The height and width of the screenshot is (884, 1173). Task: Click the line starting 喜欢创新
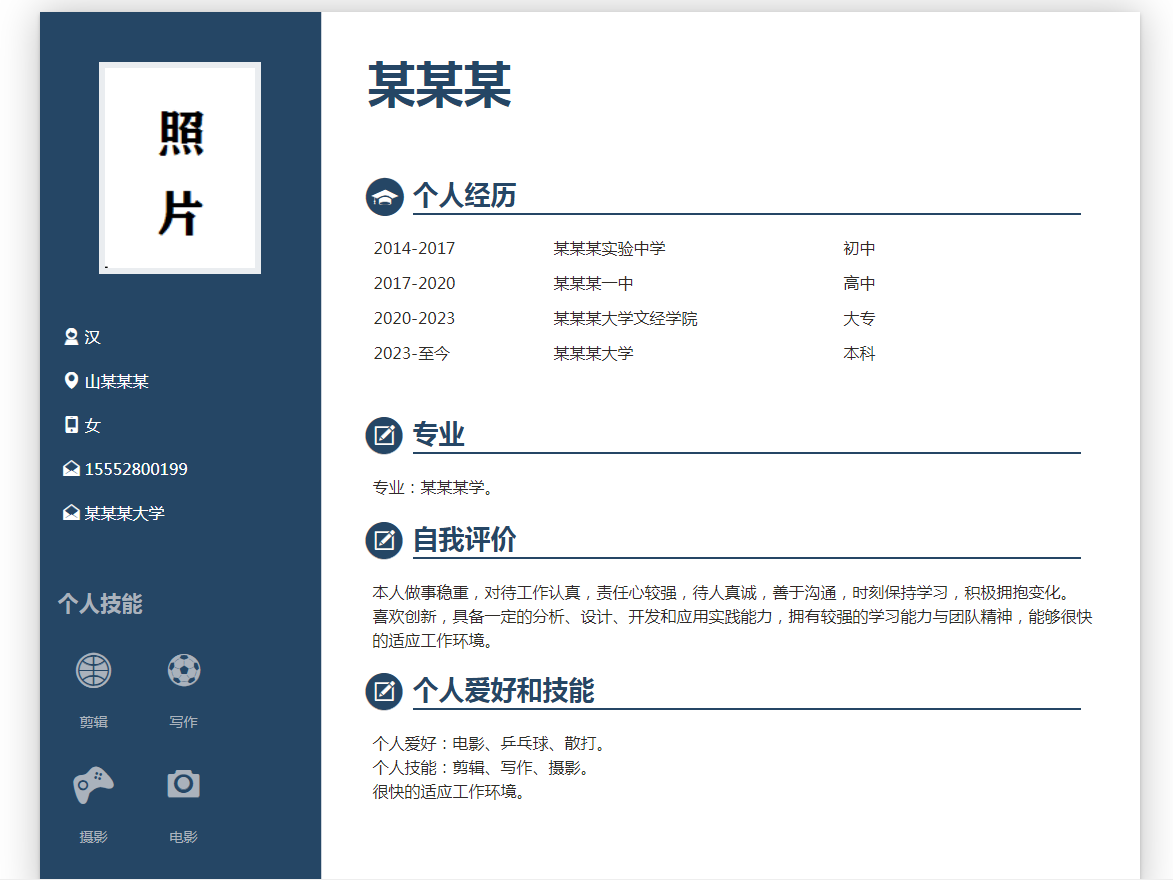(x=732, y=617)
